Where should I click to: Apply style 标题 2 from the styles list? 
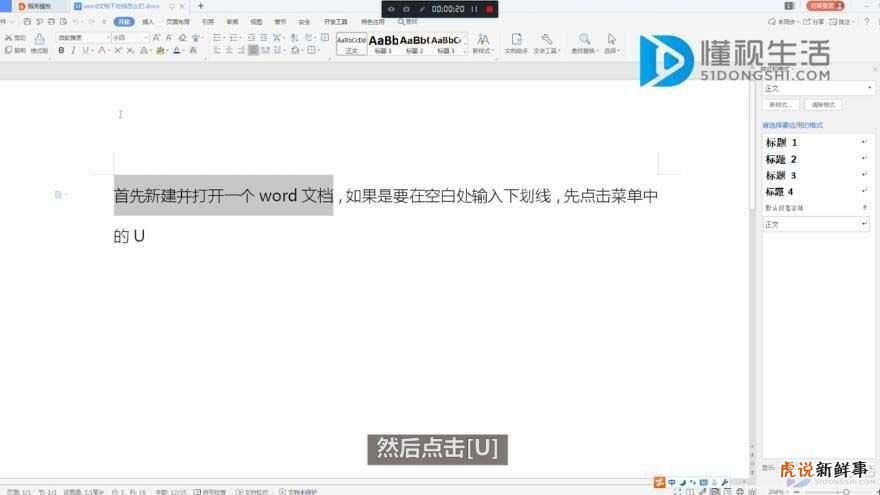coord(816,159)
